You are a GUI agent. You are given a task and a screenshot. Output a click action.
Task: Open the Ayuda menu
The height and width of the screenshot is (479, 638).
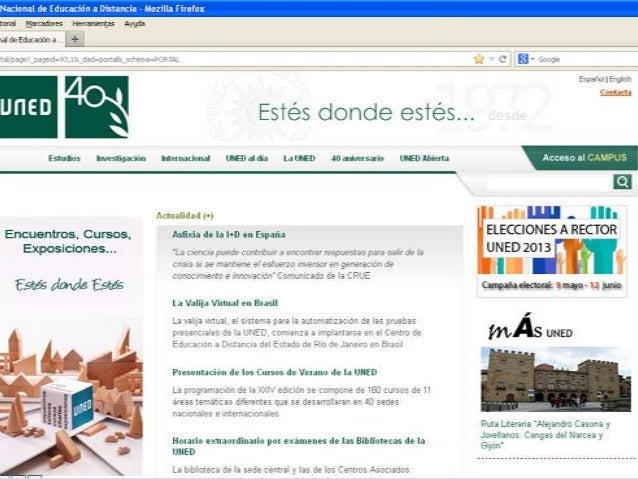(x=135, y=24)
